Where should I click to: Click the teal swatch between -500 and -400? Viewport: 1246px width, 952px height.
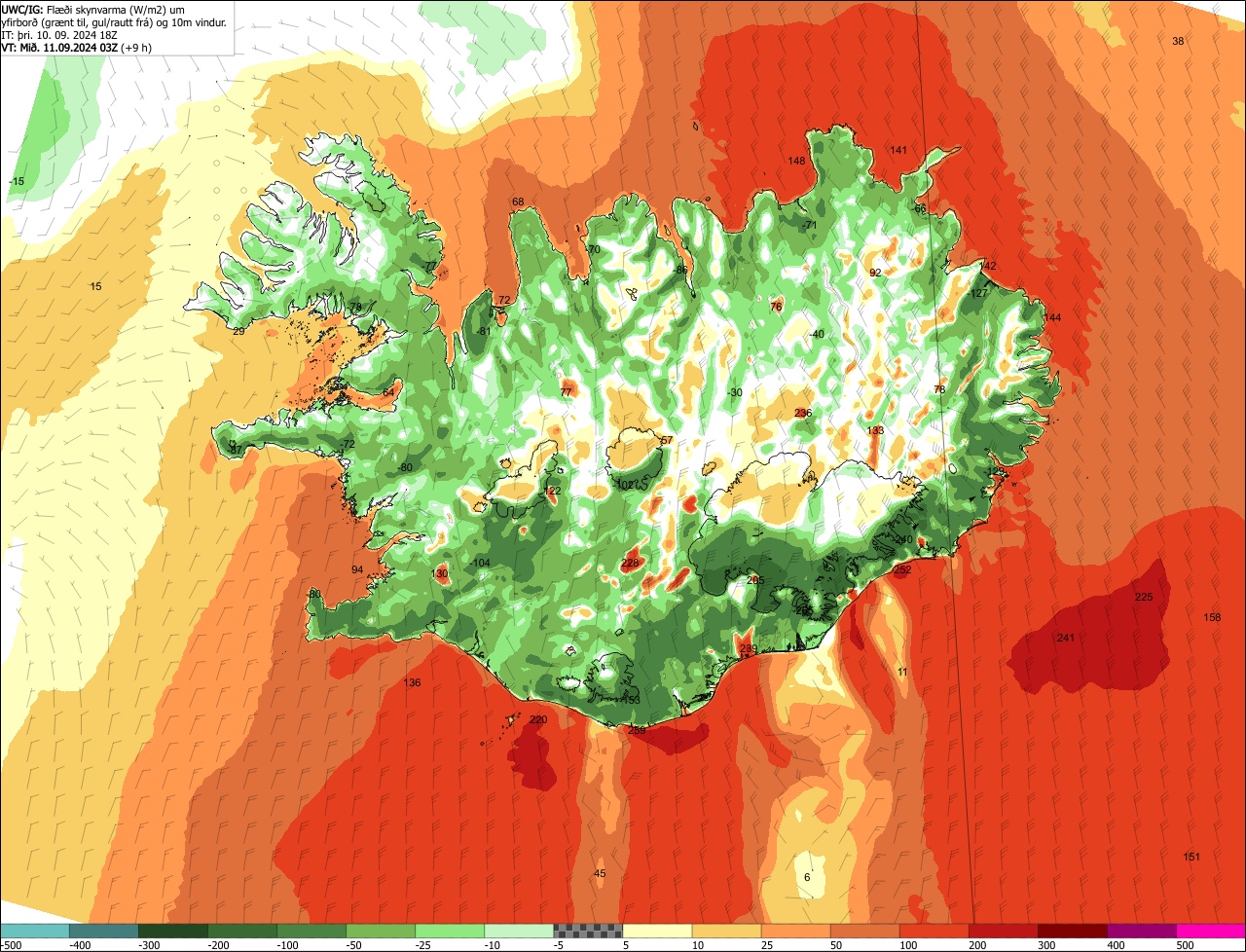[x=35, y=931]
